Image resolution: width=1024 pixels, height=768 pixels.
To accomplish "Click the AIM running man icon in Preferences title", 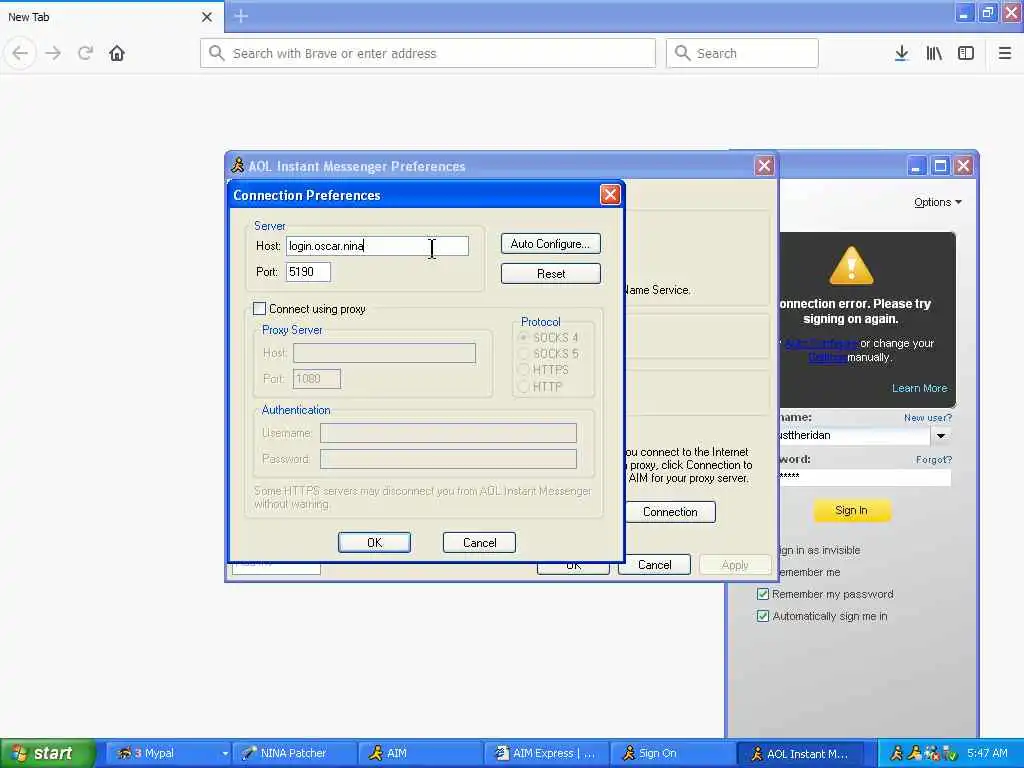I will pos(238,166).
